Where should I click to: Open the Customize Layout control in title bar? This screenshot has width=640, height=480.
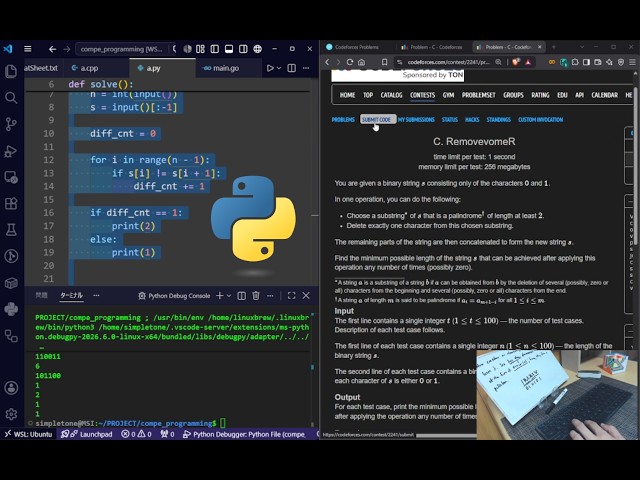pos(200,49)
